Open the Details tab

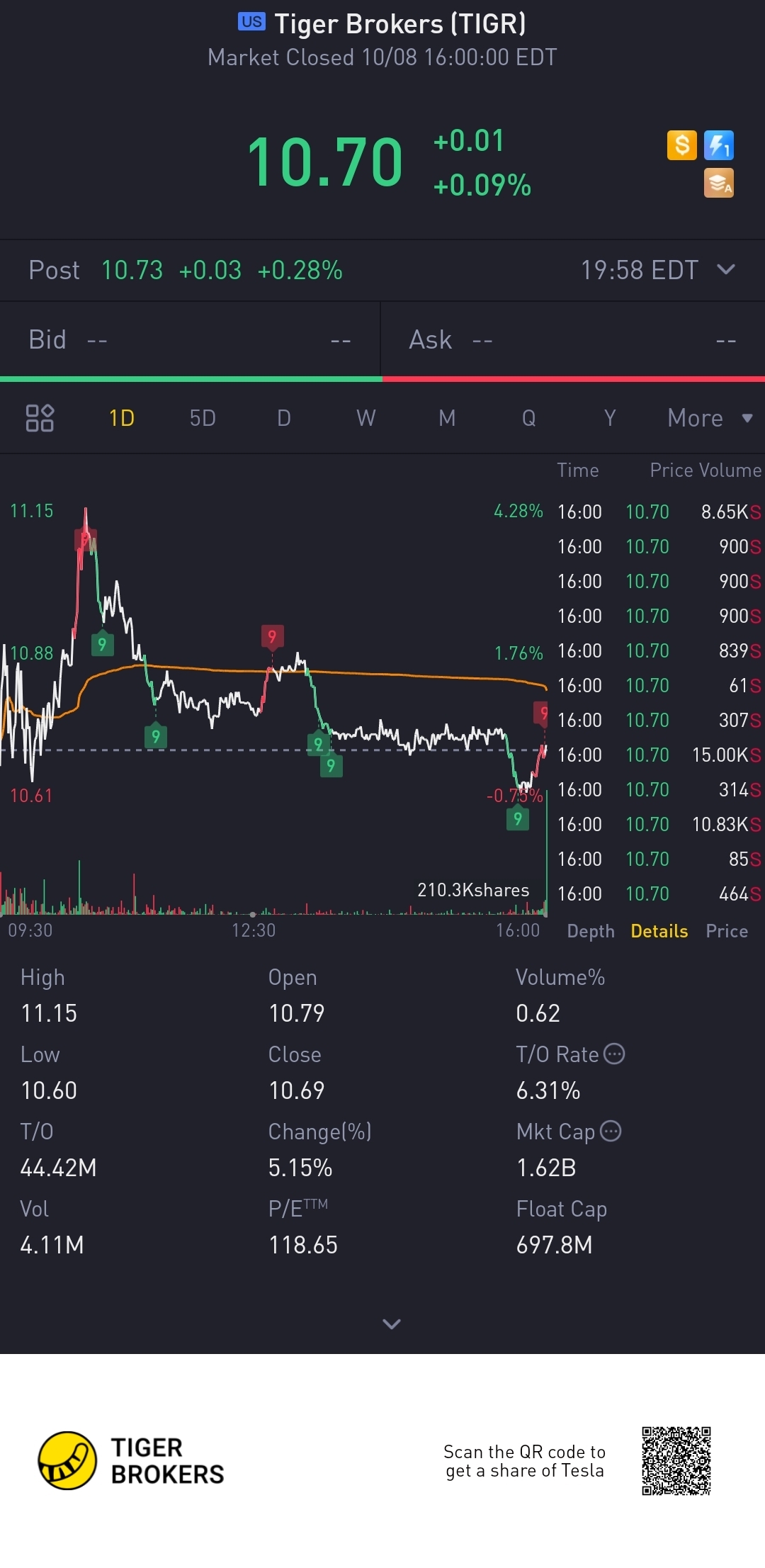(659, 931)
